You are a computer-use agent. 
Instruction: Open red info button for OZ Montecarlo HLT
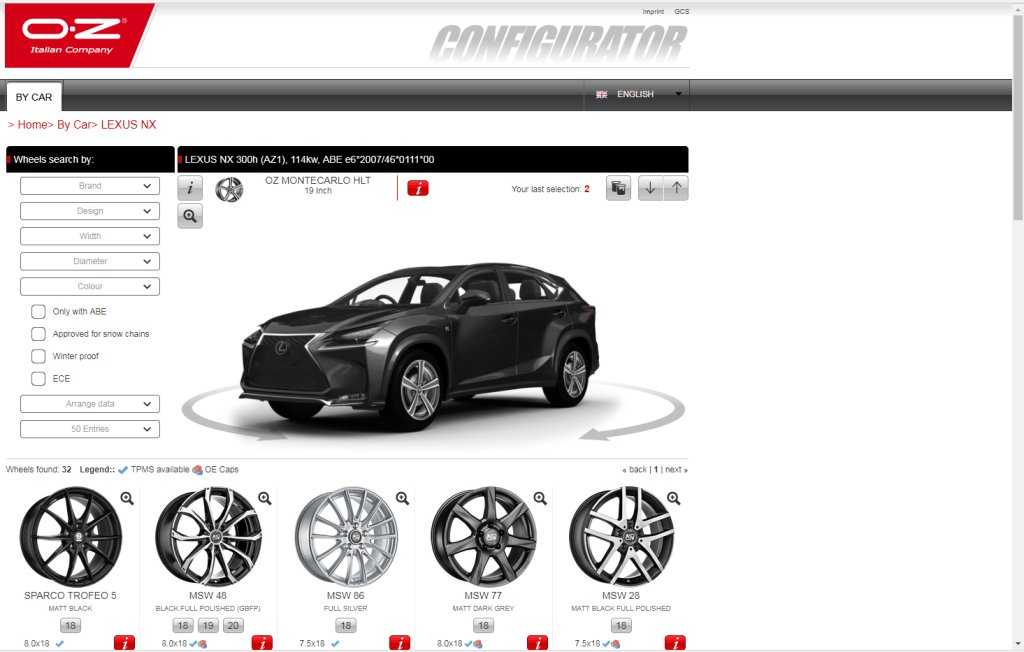(x=418, y=189)
